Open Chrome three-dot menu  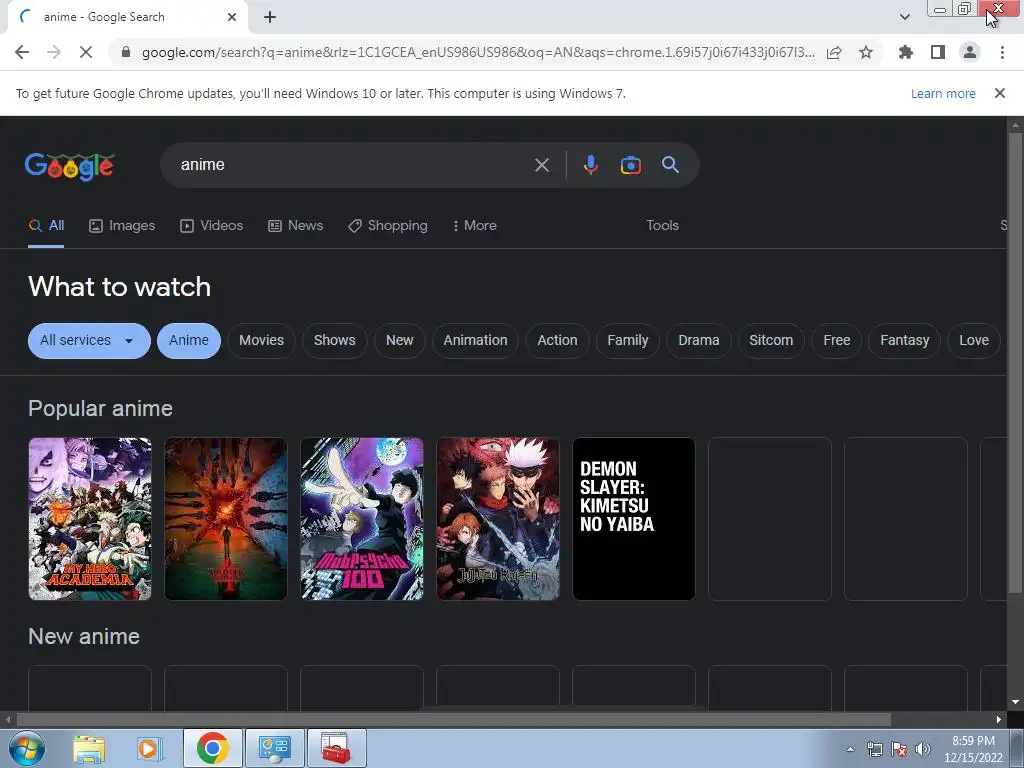coord(1002,52)
